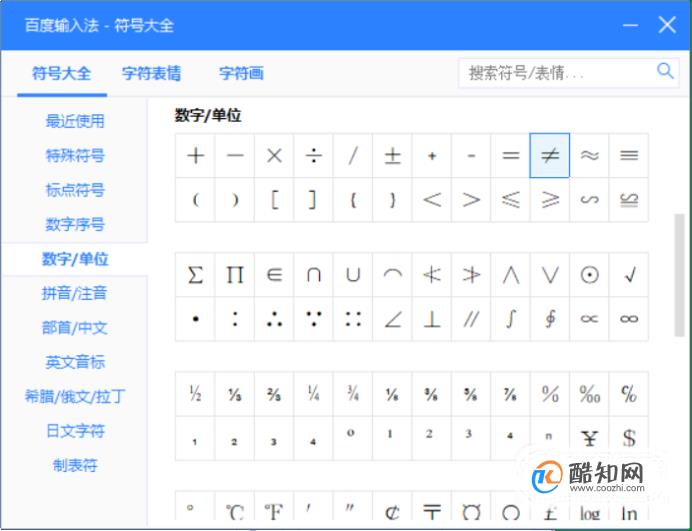The width and height of the screenshot is (692, 531).
Task: Open the 制表符 category
Action: [75, 465]
